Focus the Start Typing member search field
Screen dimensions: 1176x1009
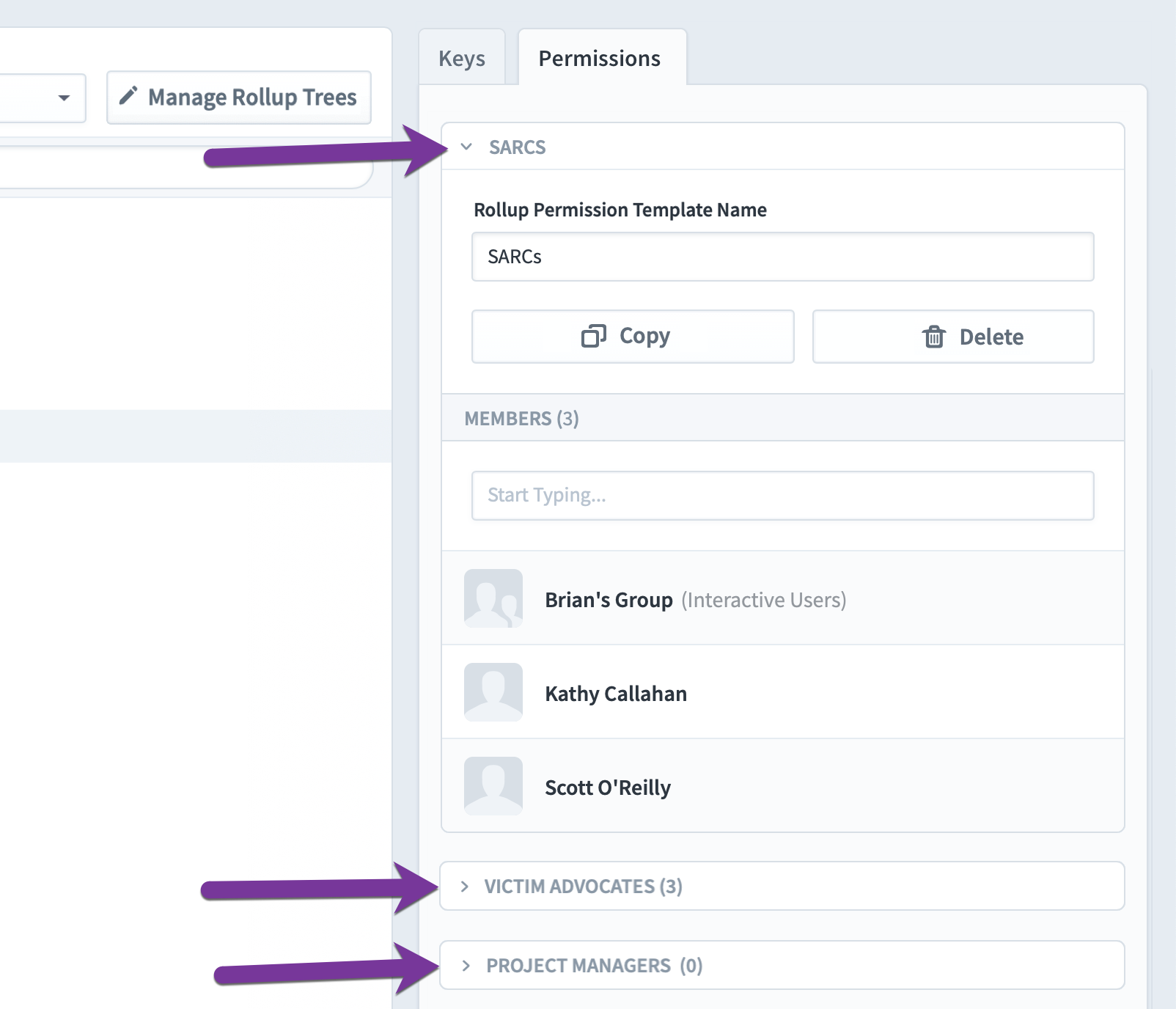coord(783,496)
